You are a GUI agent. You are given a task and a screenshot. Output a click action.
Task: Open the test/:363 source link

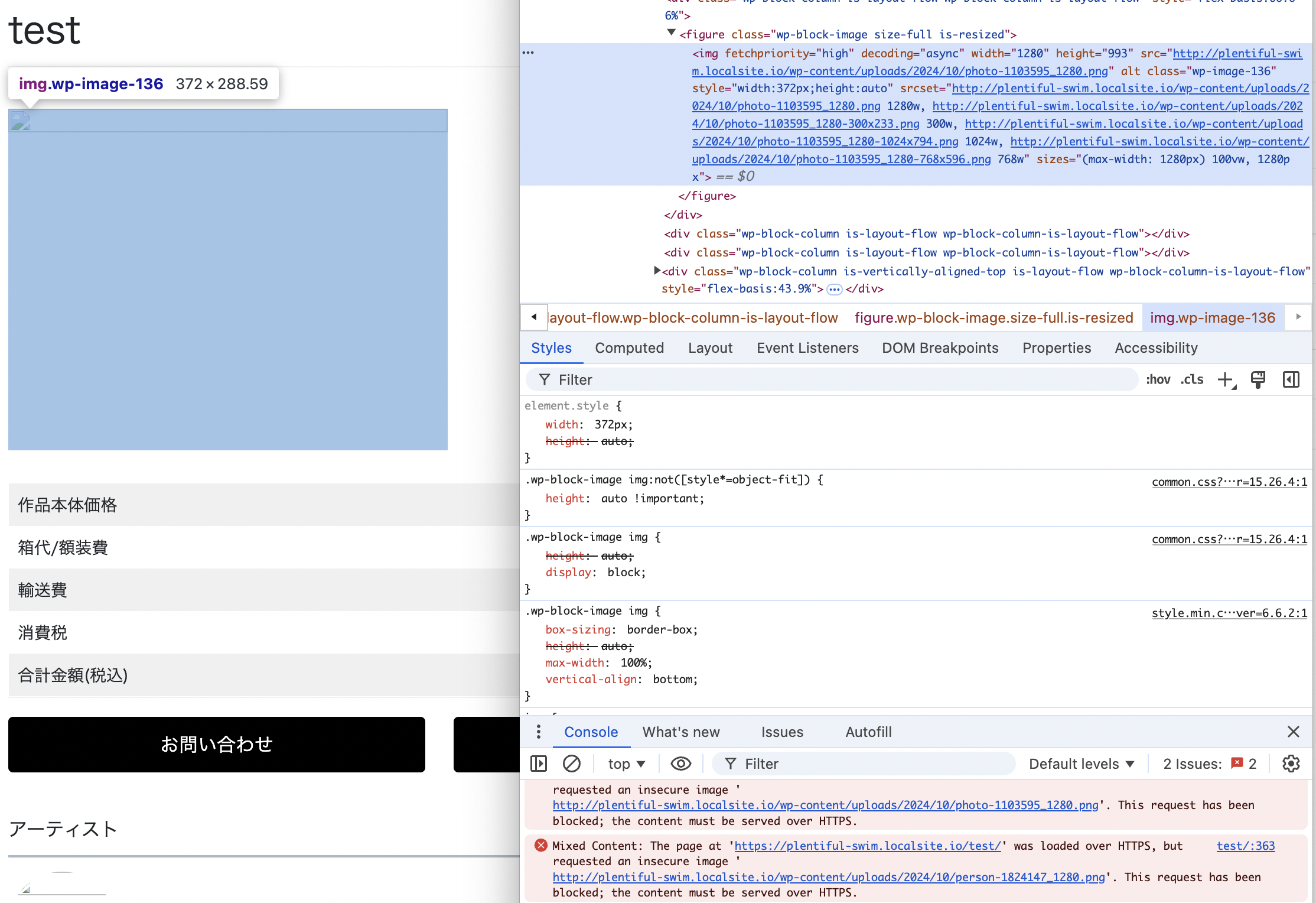(x=1245, y=846)
